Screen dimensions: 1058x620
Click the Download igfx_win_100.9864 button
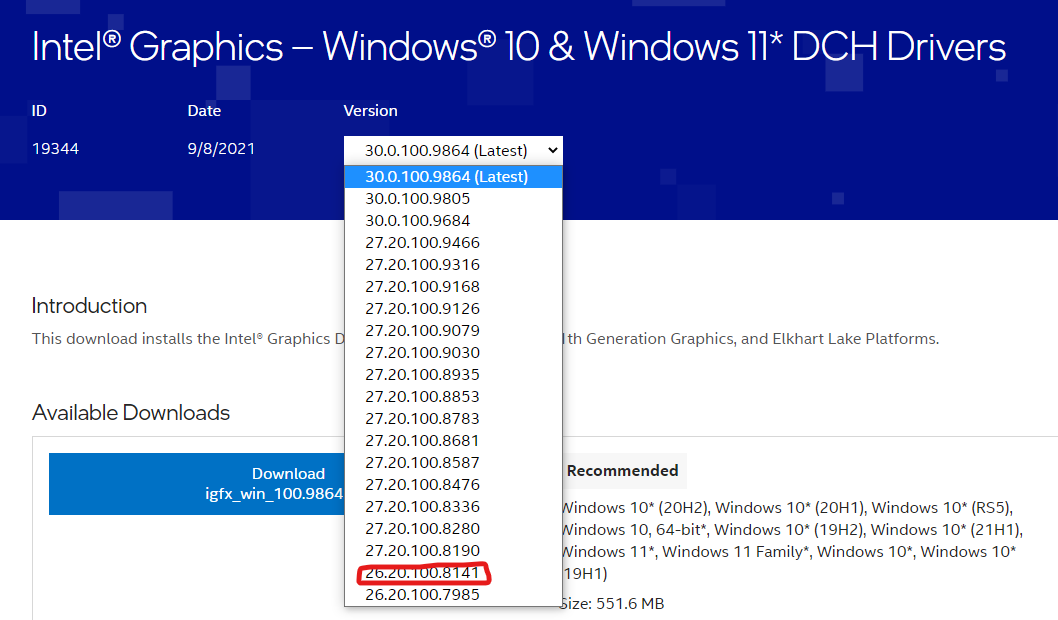click(x=197, y=484)
